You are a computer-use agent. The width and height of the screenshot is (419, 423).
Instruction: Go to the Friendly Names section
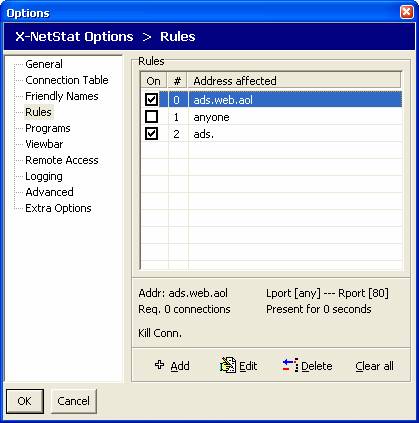tap(62, 96)
